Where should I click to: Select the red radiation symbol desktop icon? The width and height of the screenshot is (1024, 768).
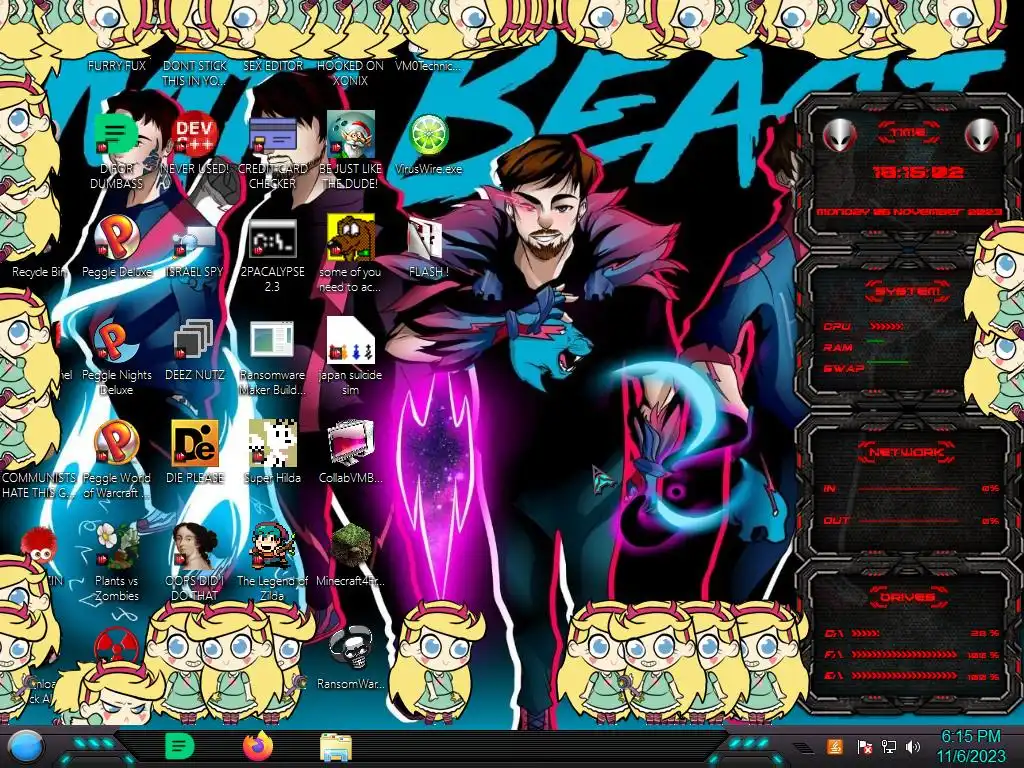click(116, 645)
